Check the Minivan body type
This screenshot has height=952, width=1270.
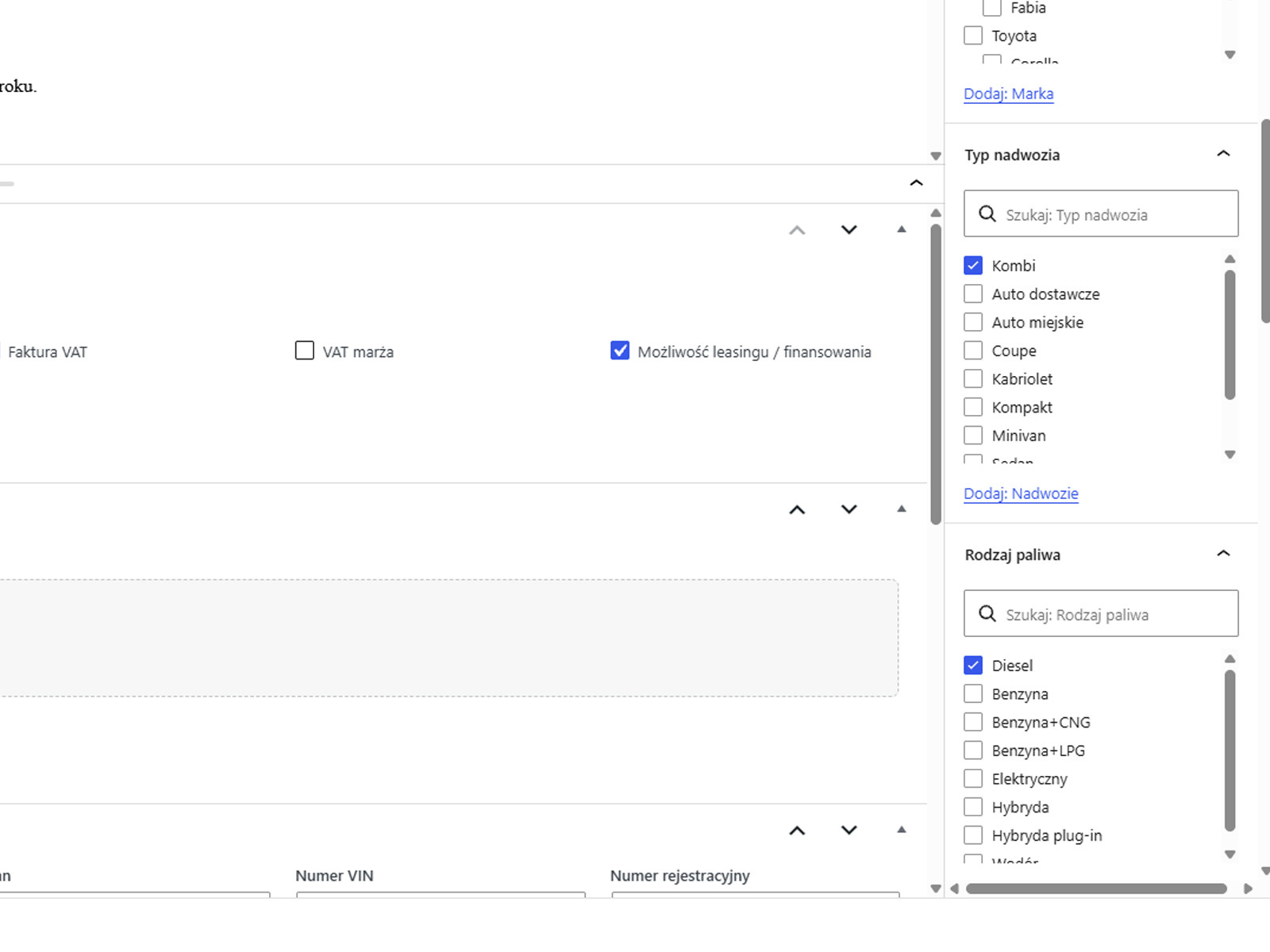point(973,436)
